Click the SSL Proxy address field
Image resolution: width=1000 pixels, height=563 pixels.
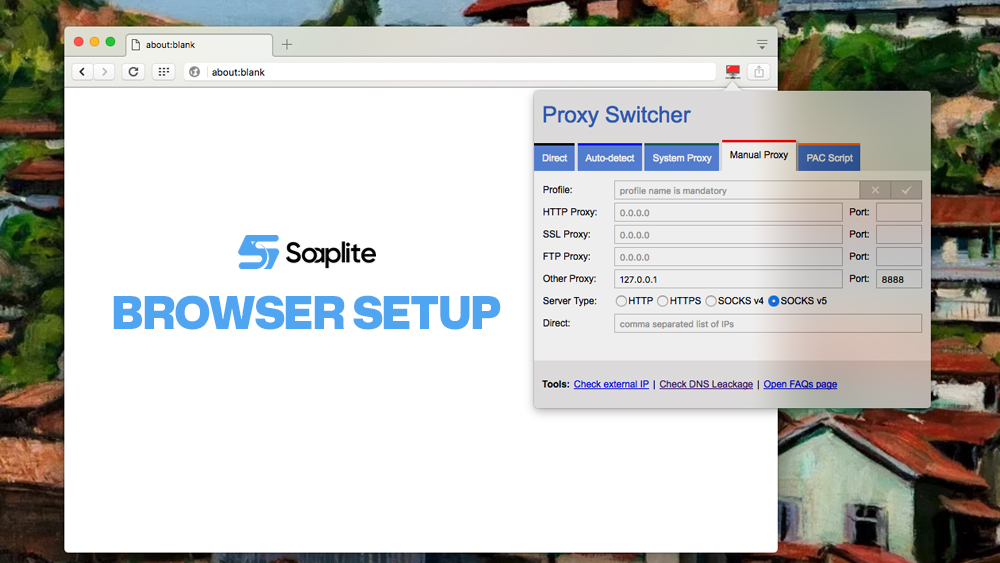(x=728, y=235)
